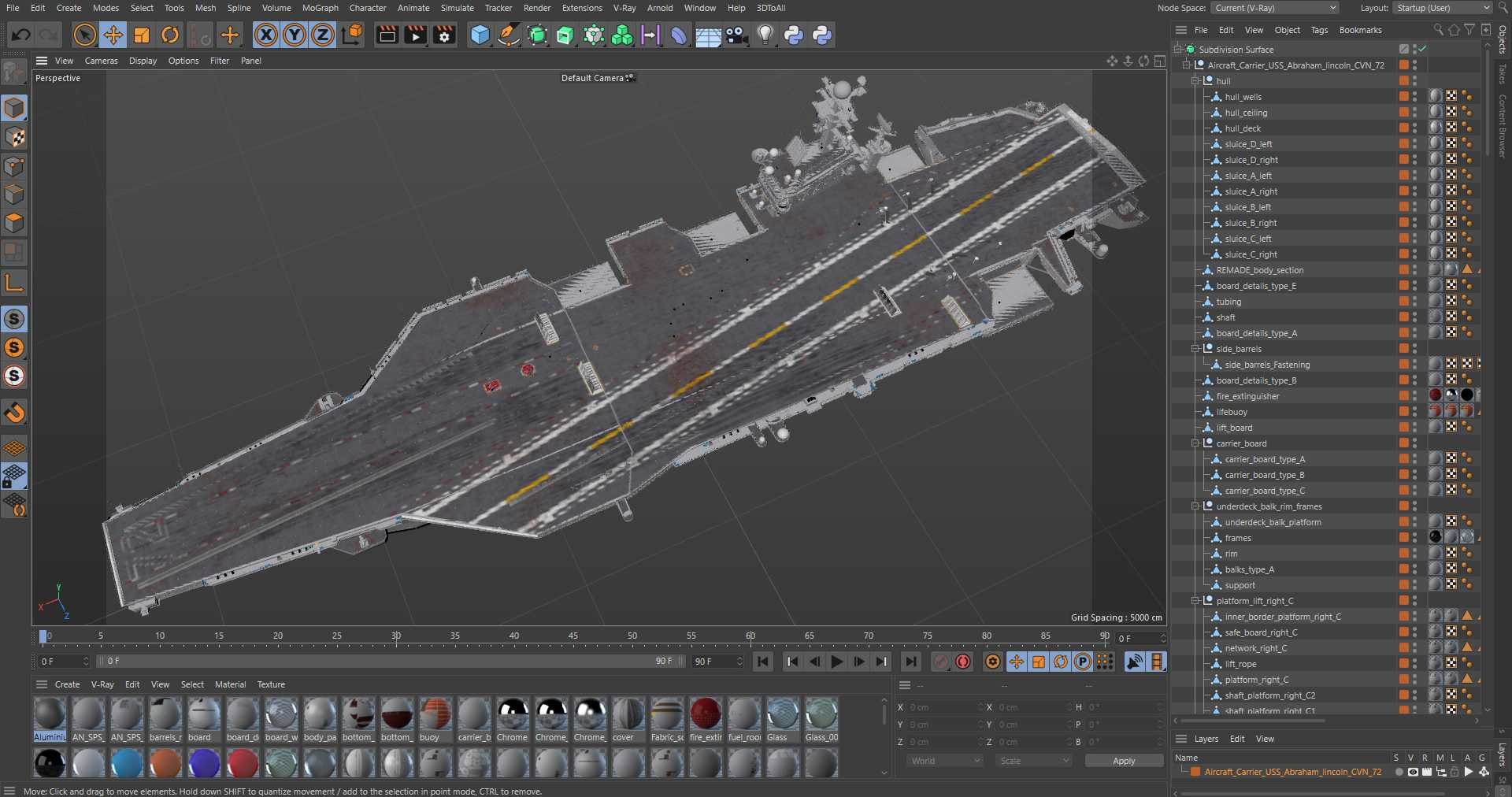Toggle the Y axis lock
This screenshot has width=1512, height=797.
295,35
